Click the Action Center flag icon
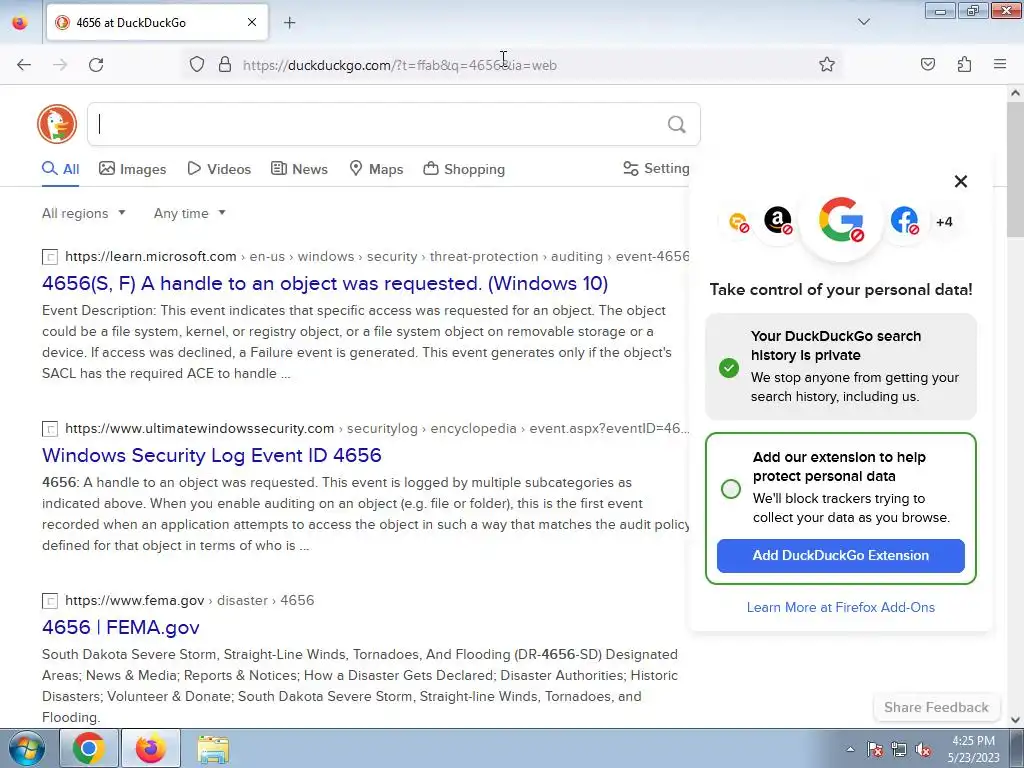 874,749
